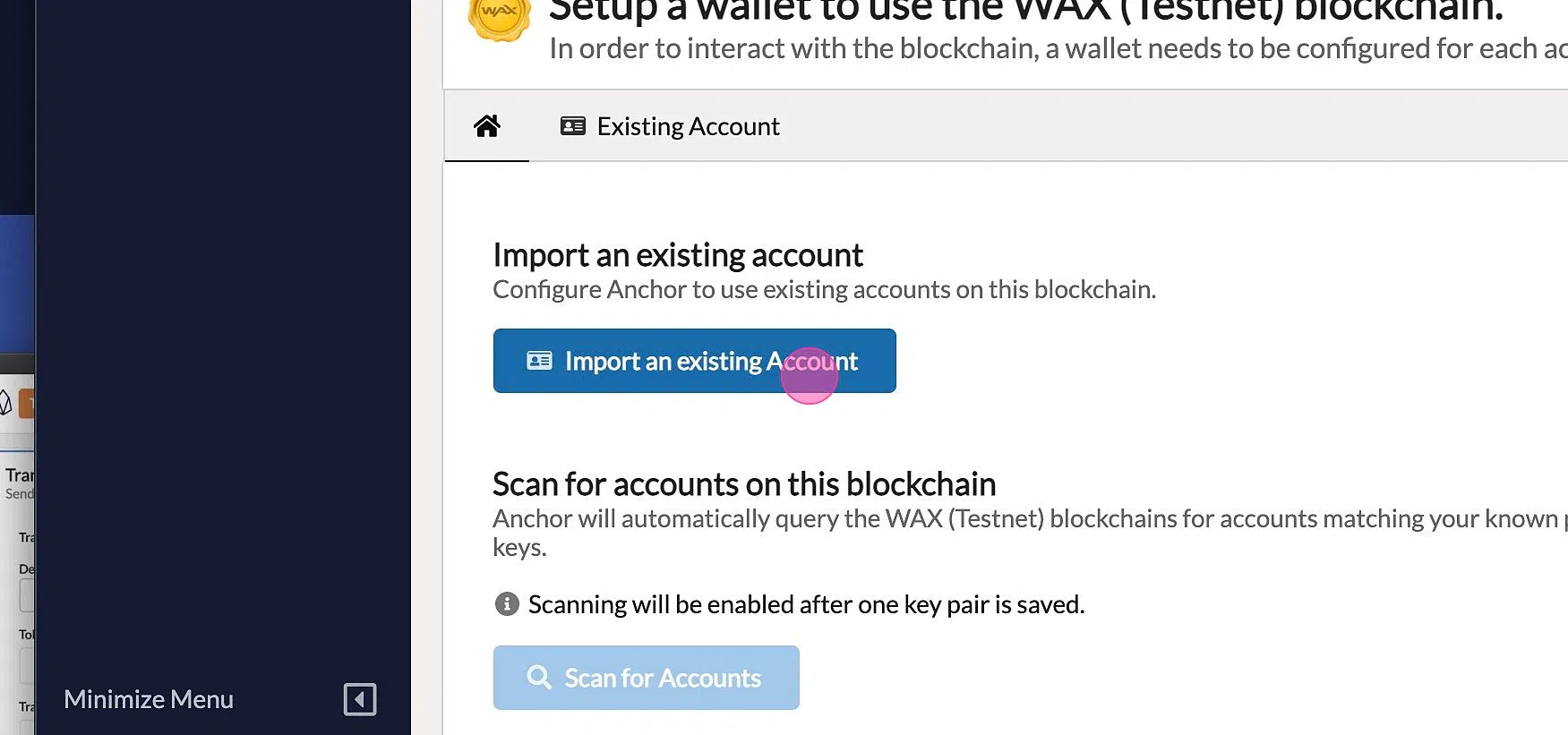This screenshot has width=1568, height=735.
Task: Open the Home tab house icon
Action: point(487,126)
